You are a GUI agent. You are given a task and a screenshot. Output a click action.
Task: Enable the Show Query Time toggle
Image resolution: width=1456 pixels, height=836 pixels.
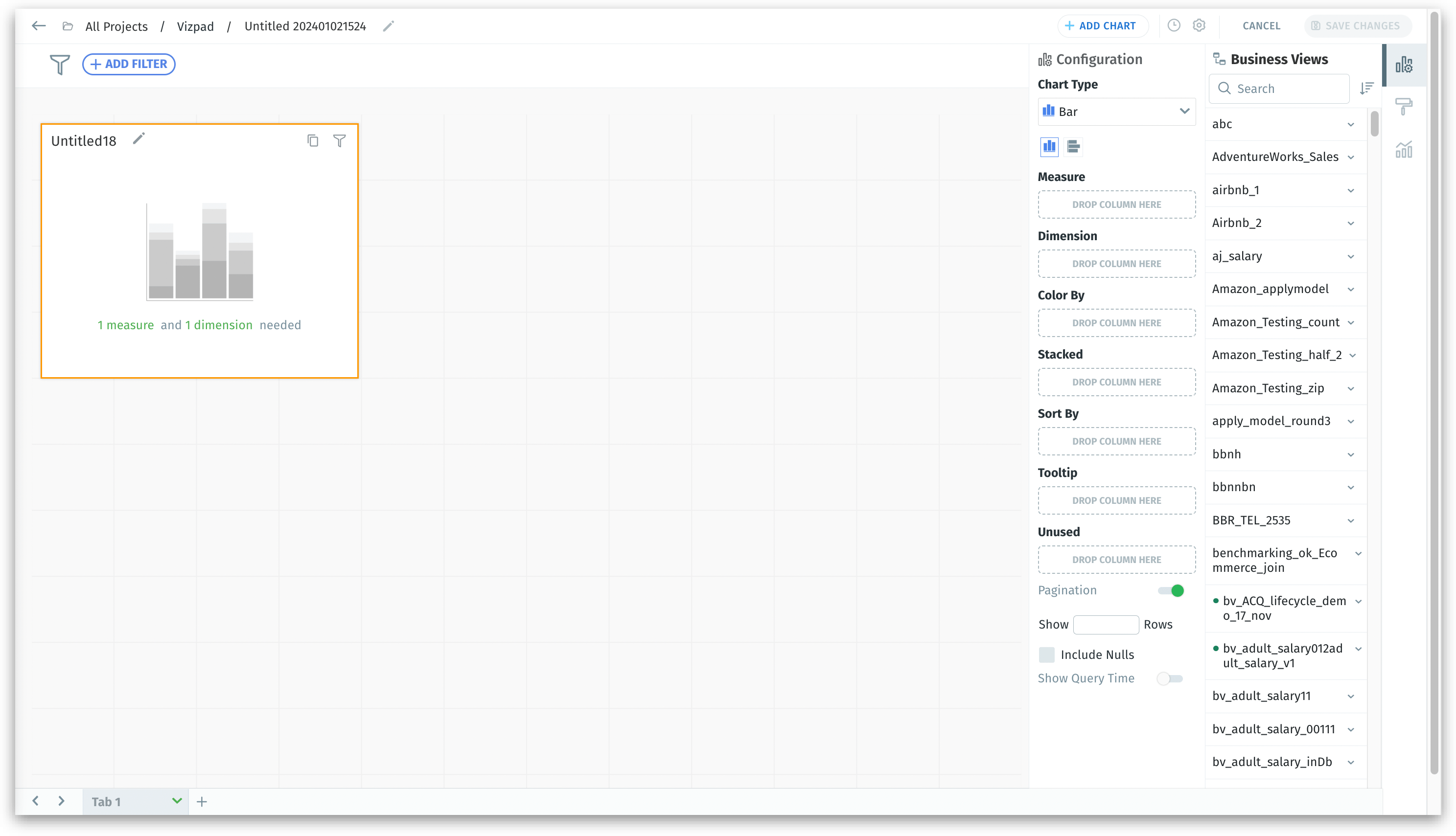1169,678
